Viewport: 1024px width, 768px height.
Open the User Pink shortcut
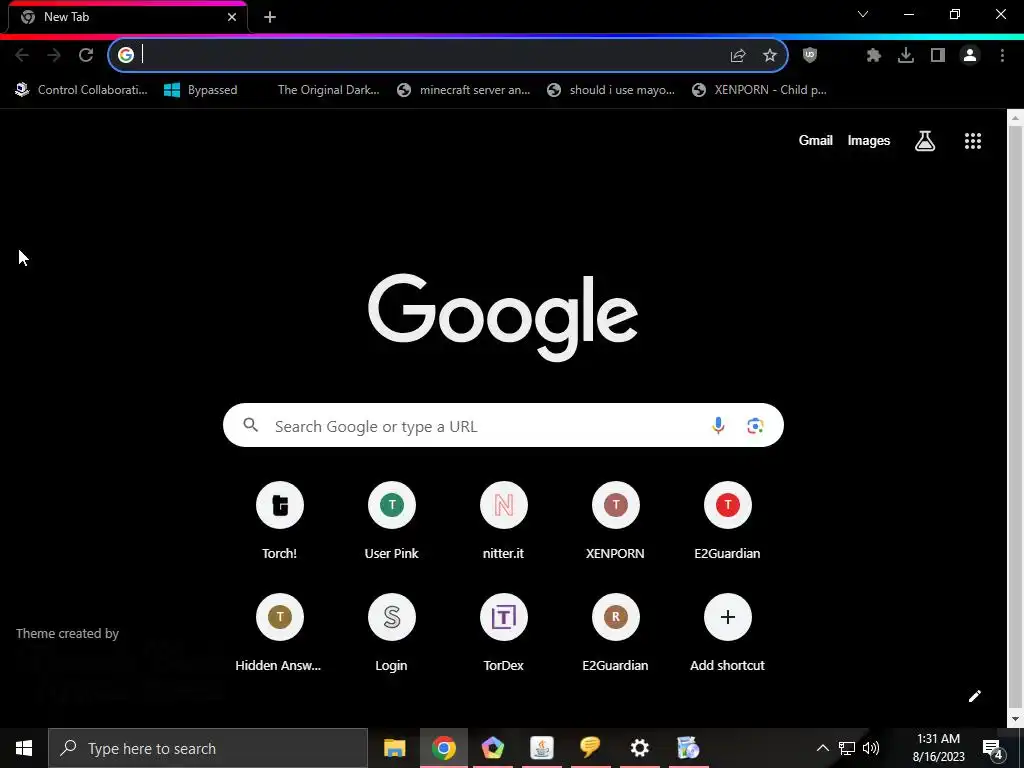[x=392, y=520]
